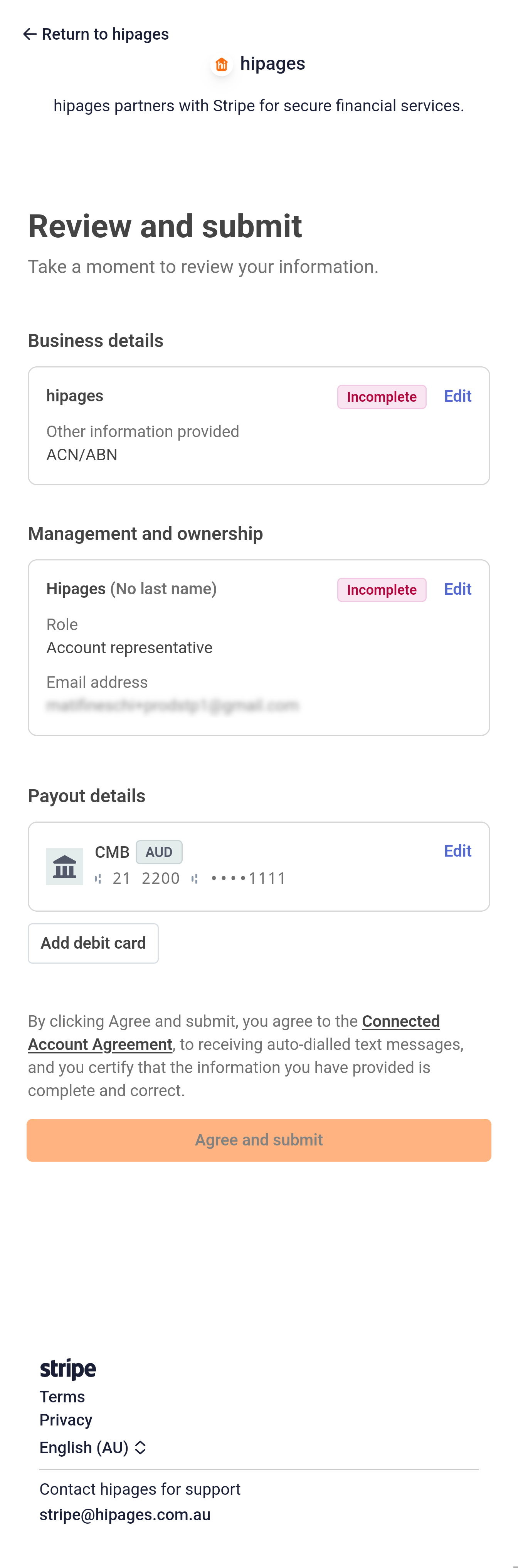Open the English (AU) language selector
518x1568 pixels.
[84, 1447]
